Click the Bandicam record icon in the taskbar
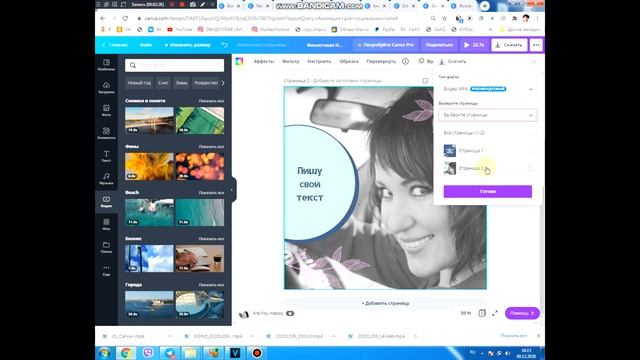This screenshot has height=360, width=640. (x=256, y=353)
